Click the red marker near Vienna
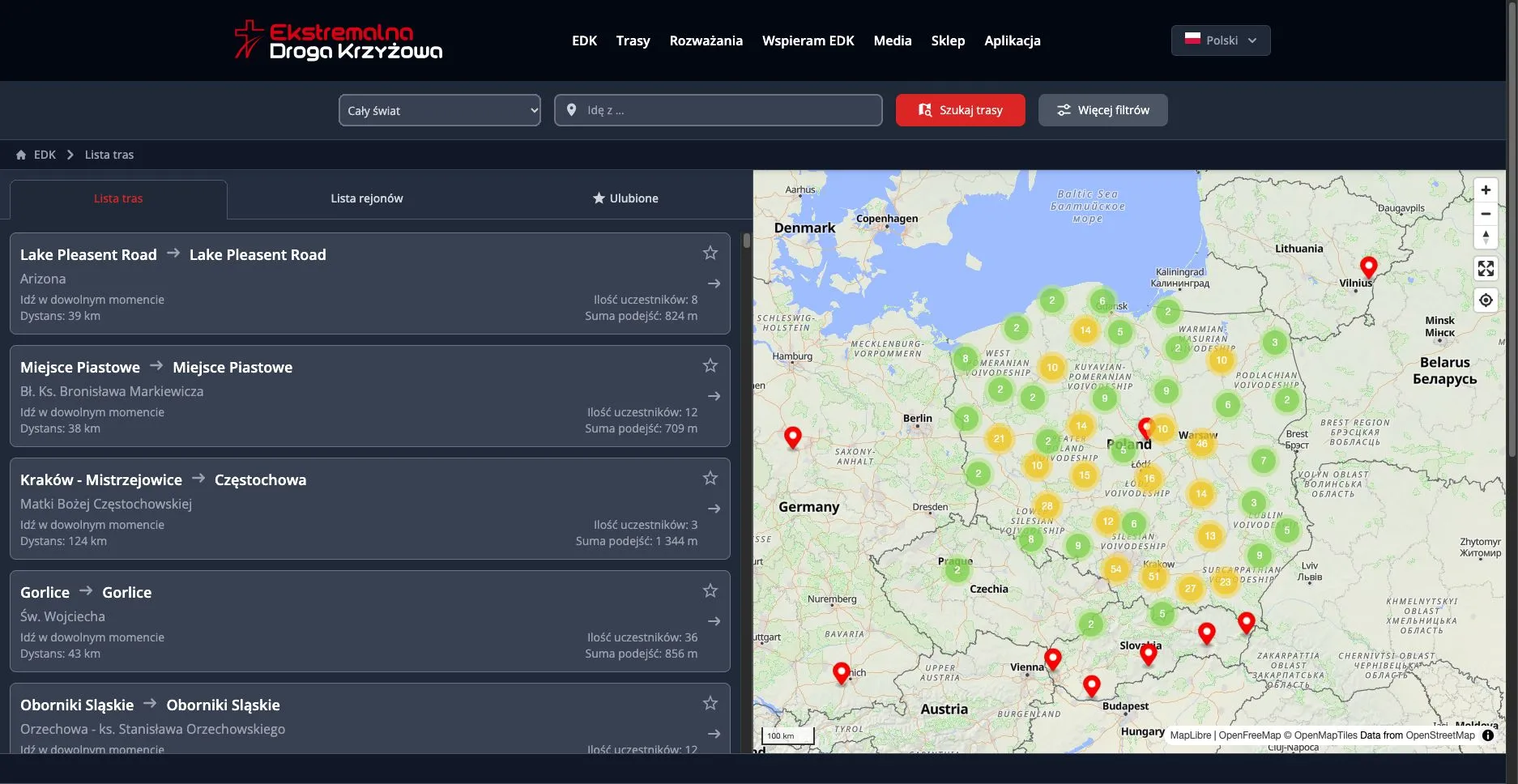This screenshot has width=1518, height=784. click(x=1053, y=659)
